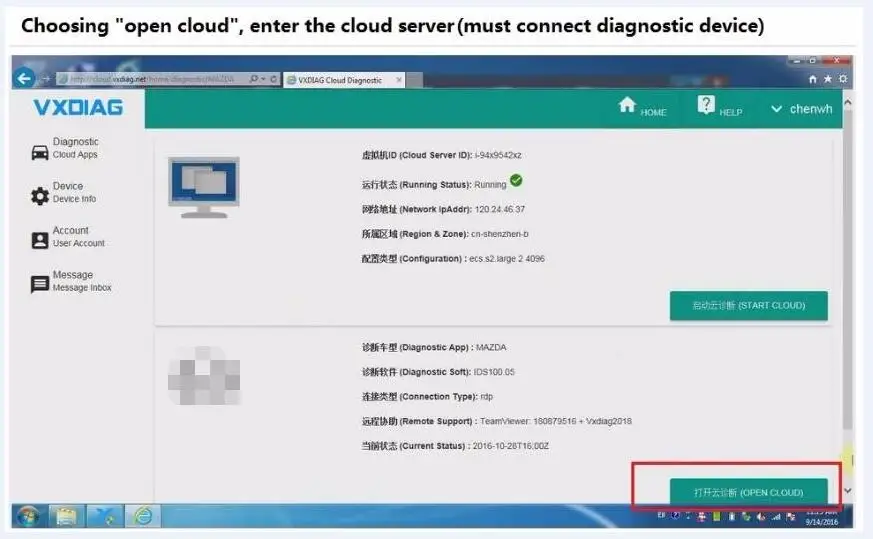Open the Windows Start button
Image resolution: width=873 pixels, height=539 pixels.
pyautogui.click(x=28, y=516)
